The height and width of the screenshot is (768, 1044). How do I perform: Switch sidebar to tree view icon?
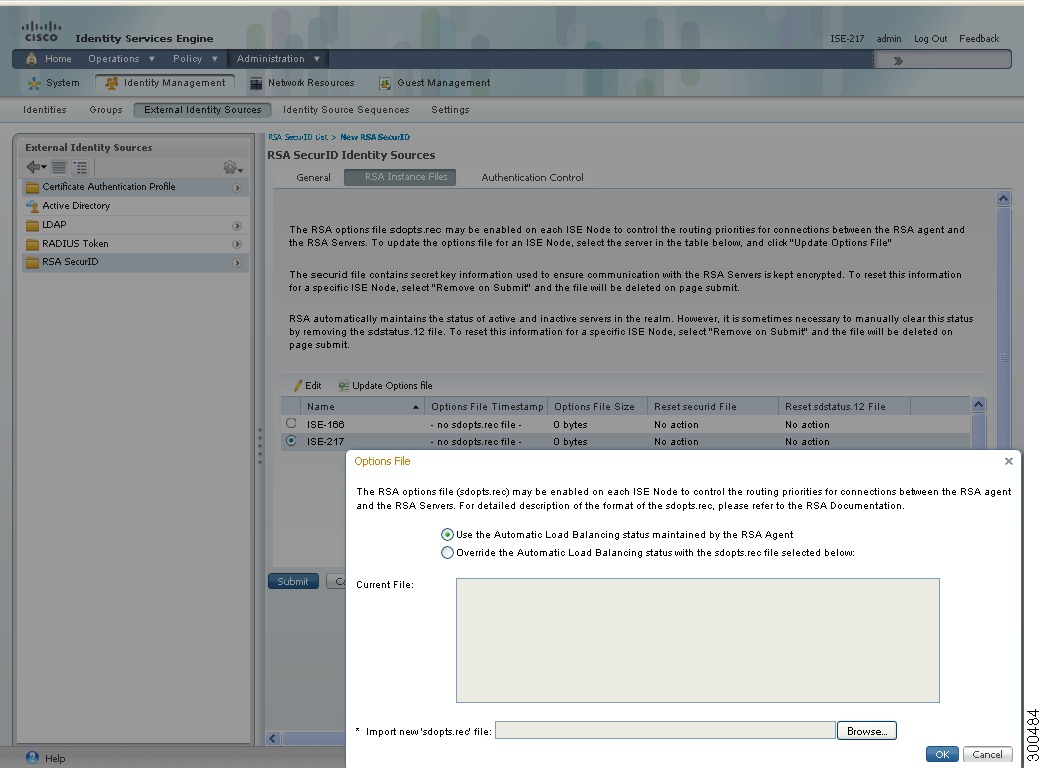pos(80,167)
